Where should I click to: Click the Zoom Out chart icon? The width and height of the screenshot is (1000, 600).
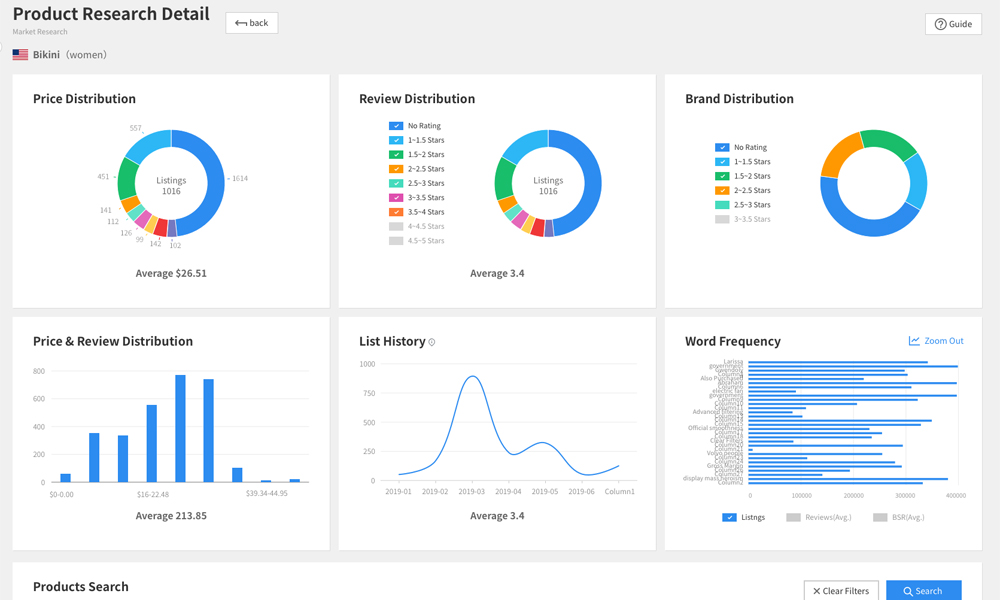tap(914, 341)
